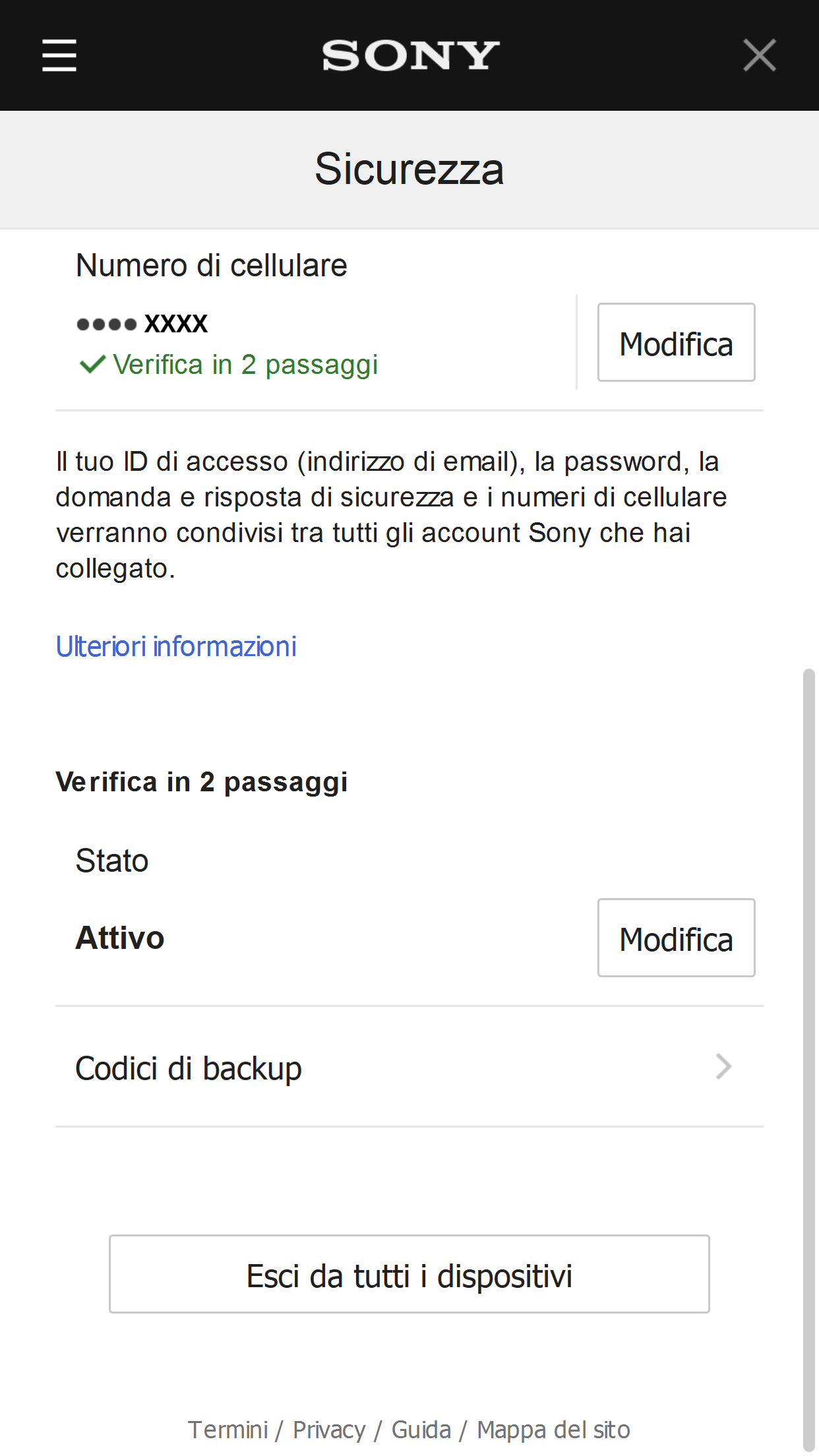Click Modifica next to Attivo status

pyautogui.click(x=676, y=938)
